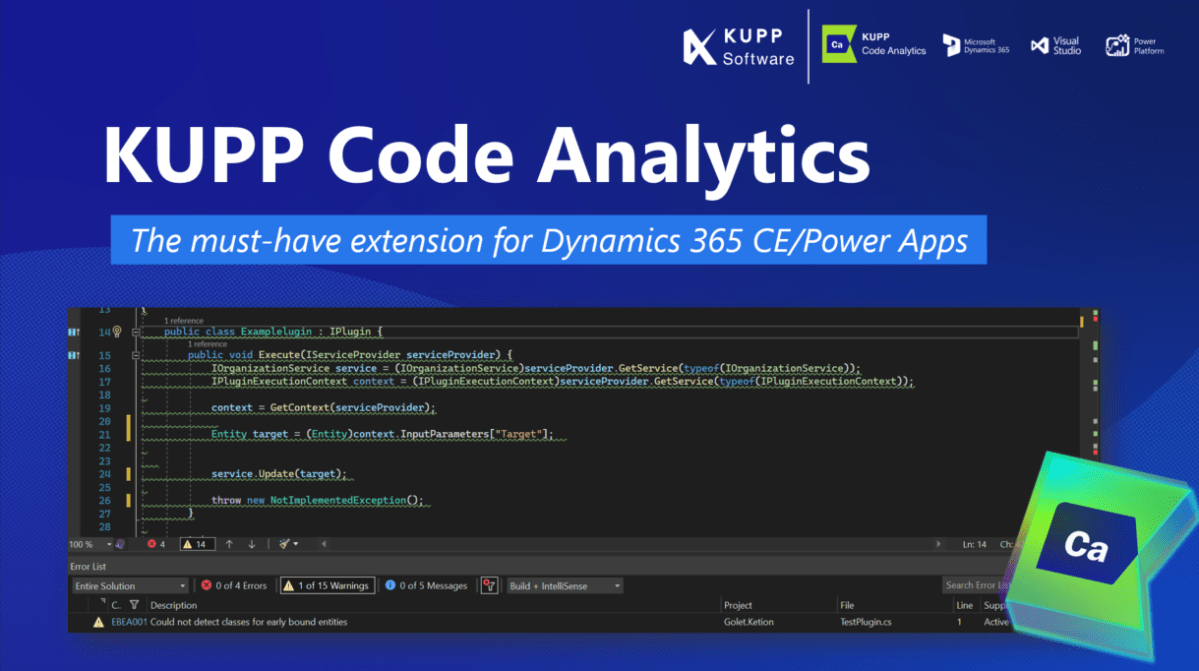Click the warning triangle icon on the EBEA001 row
The width and height of the screenshot is (1199, 671).
pyautogui.click(x=98, y=622)
